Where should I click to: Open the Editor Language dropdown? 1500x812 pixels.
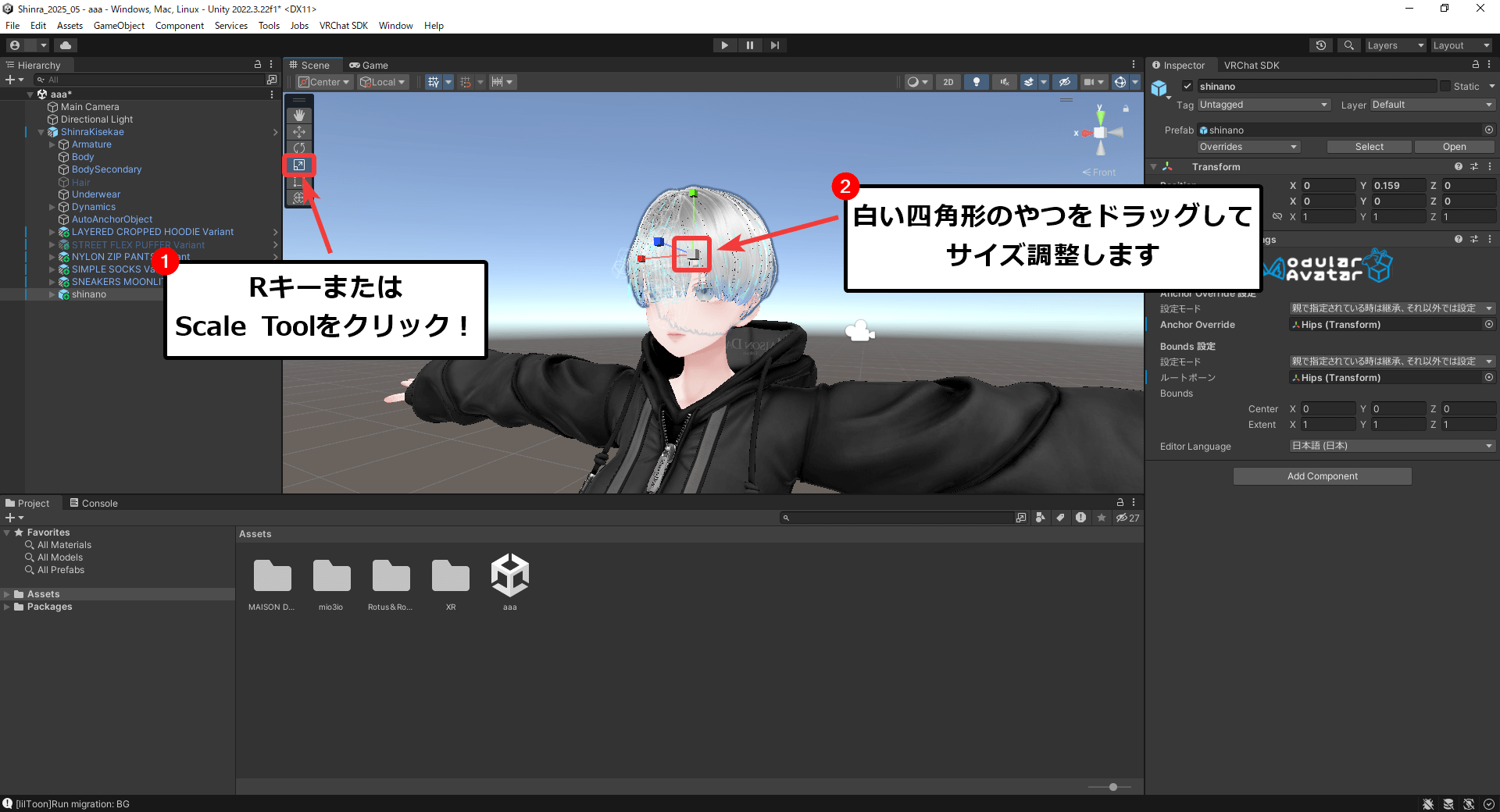point(1391,446)
